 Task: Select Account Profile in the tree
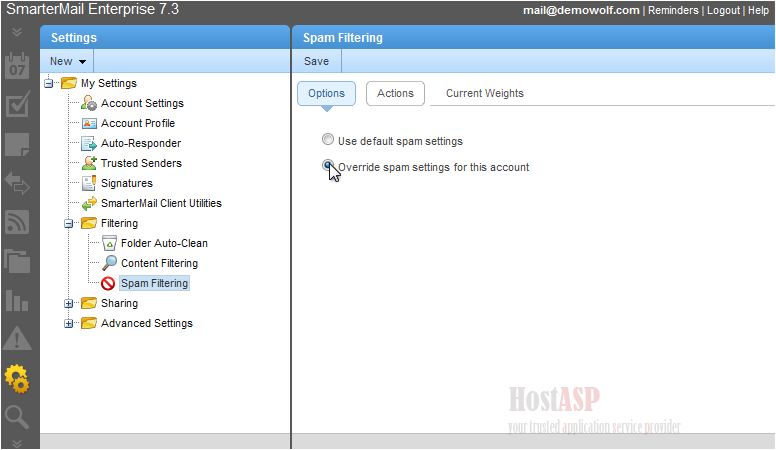click(x=138, y=123)
